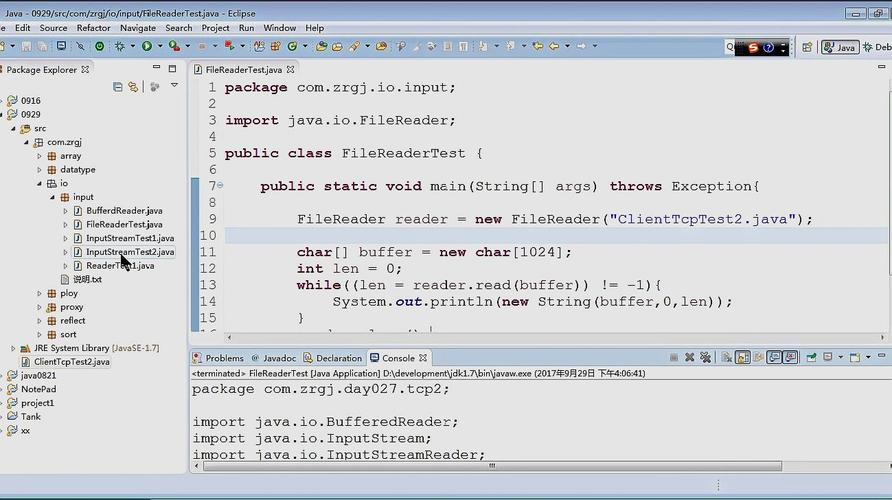Toggle Link with Editor in Package Explorer
Image resolution: width=892 pixels, height=500 pixels.
pyautogui.click(x=132, y=87)
